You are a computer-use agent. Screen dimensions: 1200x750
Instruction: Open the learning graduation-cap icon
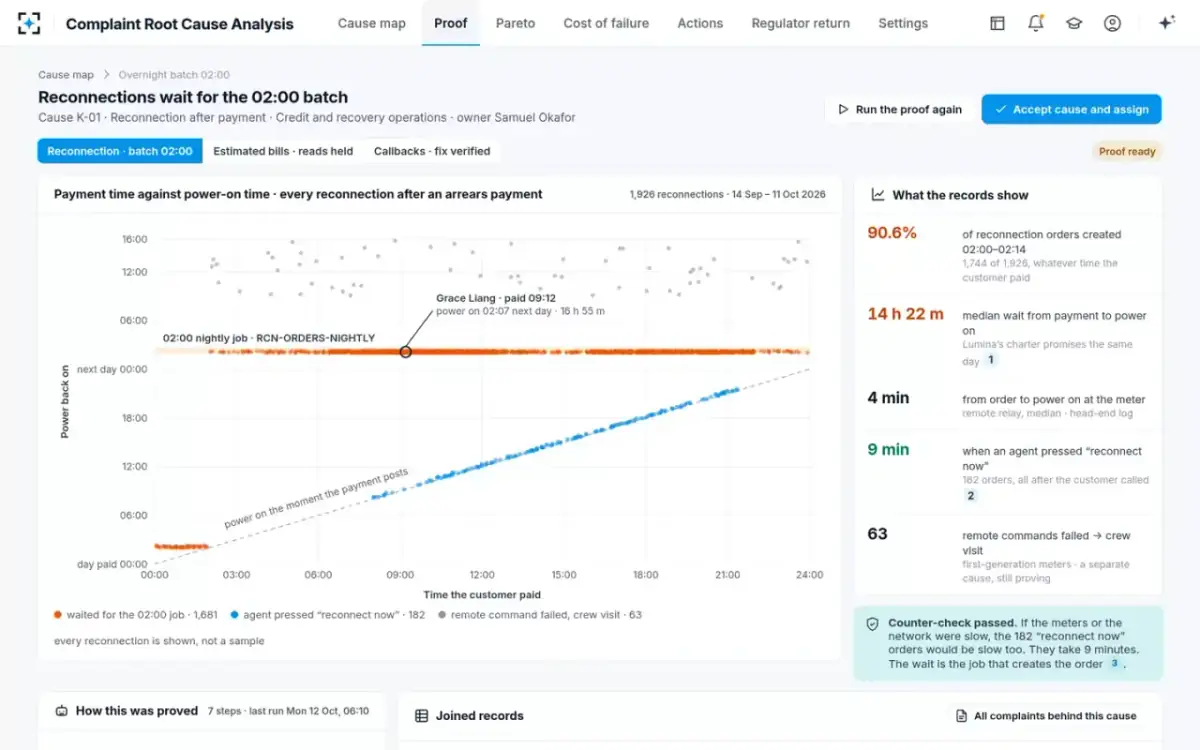click(1074, 23)
